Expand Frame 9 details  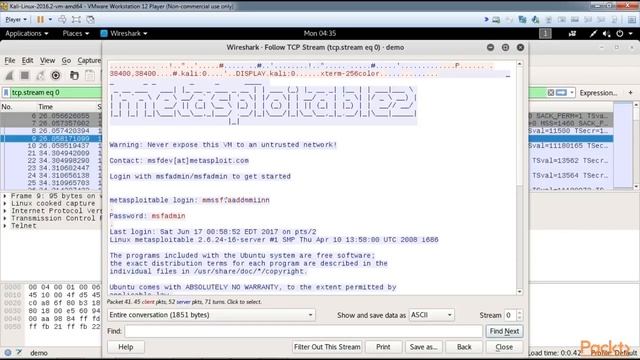[x=5, y=196]
